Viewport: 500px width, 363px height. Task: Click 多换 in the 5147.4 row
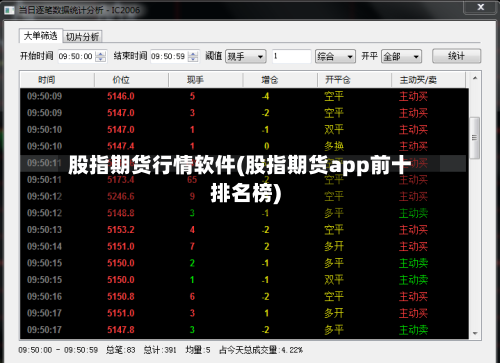tap(334, 146)
